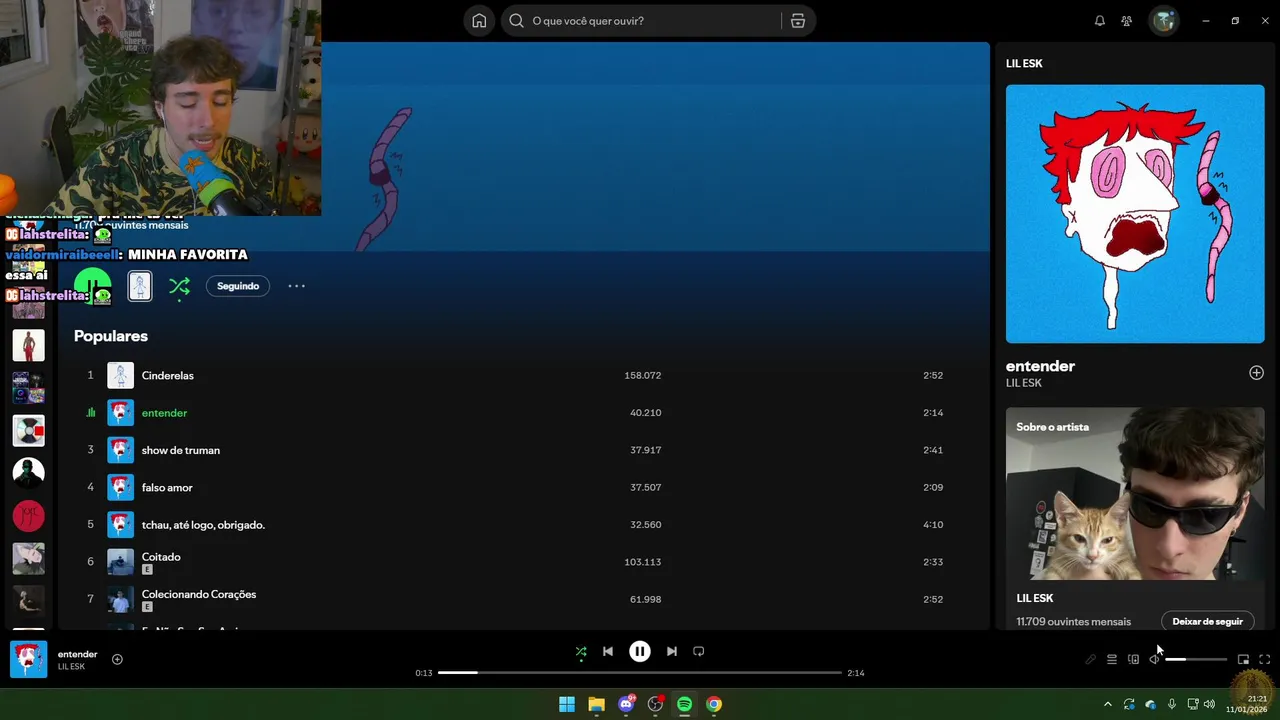Add current song via plus icon in player bar

(x=117, y=659)
